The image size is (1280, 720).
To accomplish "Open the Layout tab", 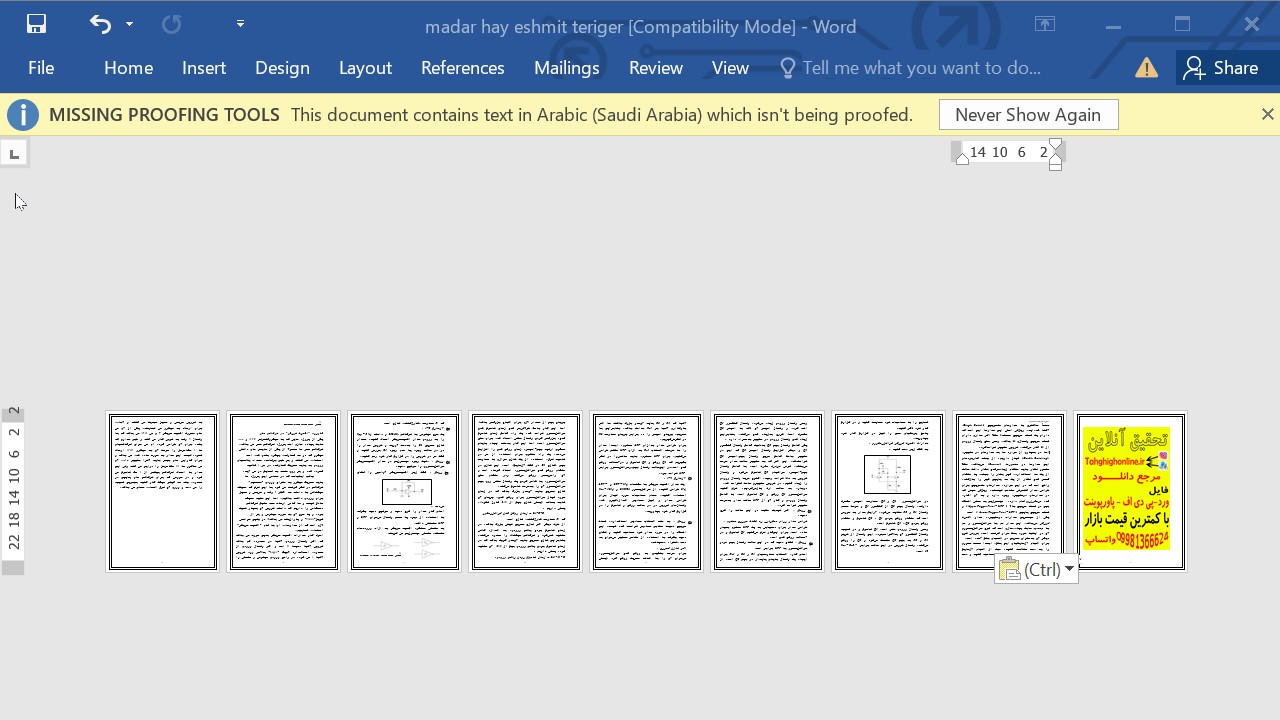I will pos(365,68).
